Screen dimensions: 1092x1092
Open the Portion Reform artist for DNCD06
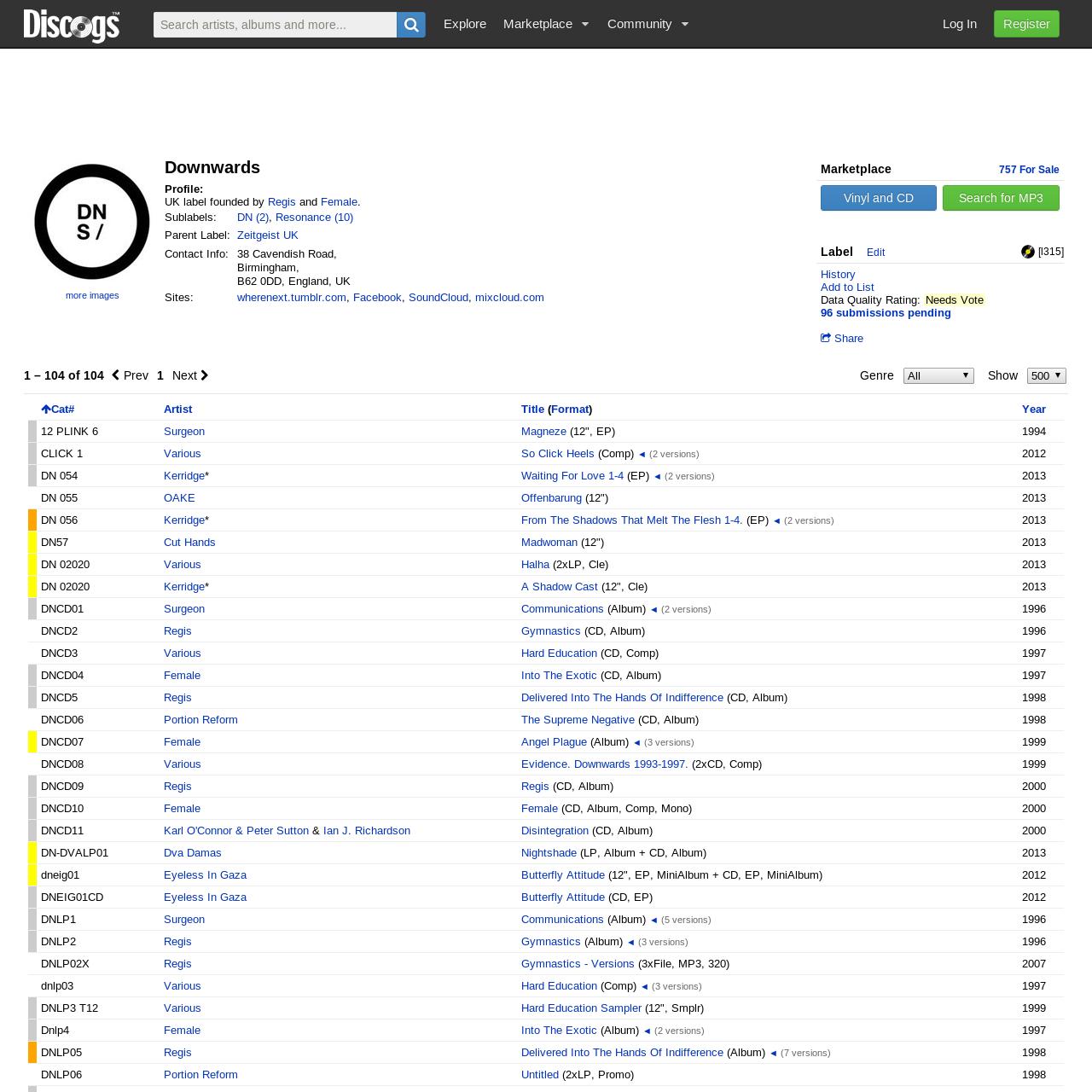(x=200, y=720)
